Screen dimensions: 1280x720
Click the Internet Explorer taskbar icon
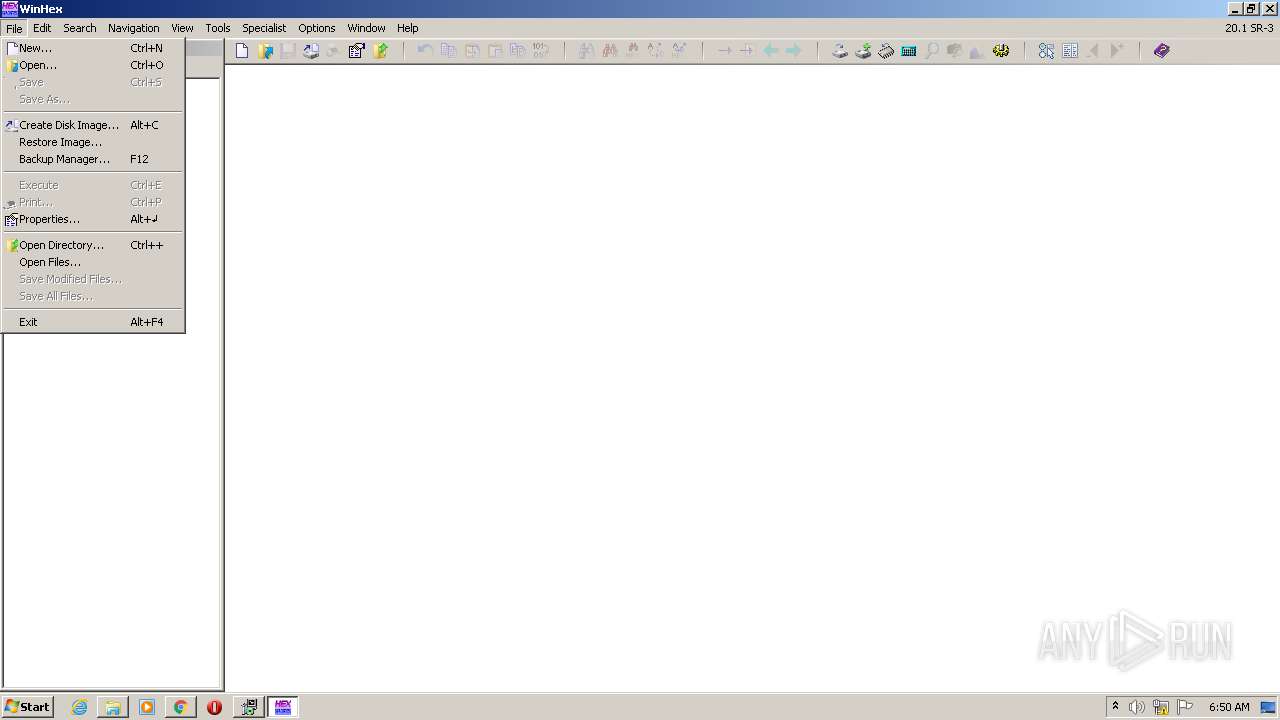(80, 707)
